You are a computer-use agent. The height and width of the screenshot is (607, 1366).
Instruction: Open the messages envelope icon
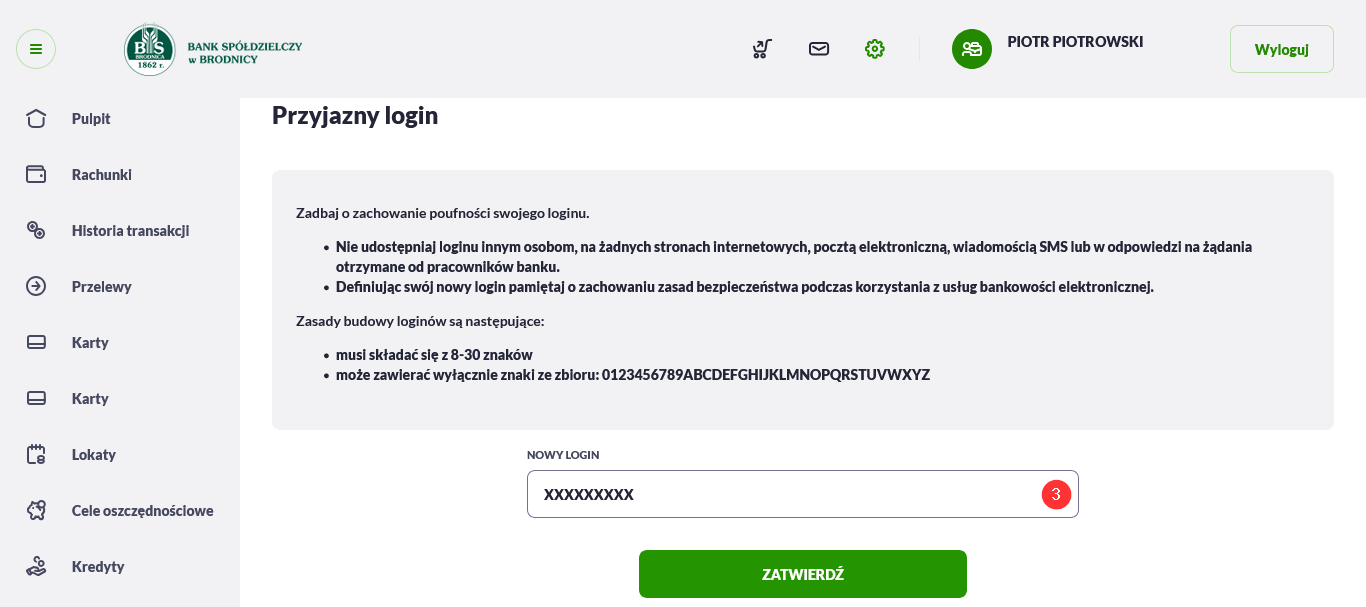819,49
